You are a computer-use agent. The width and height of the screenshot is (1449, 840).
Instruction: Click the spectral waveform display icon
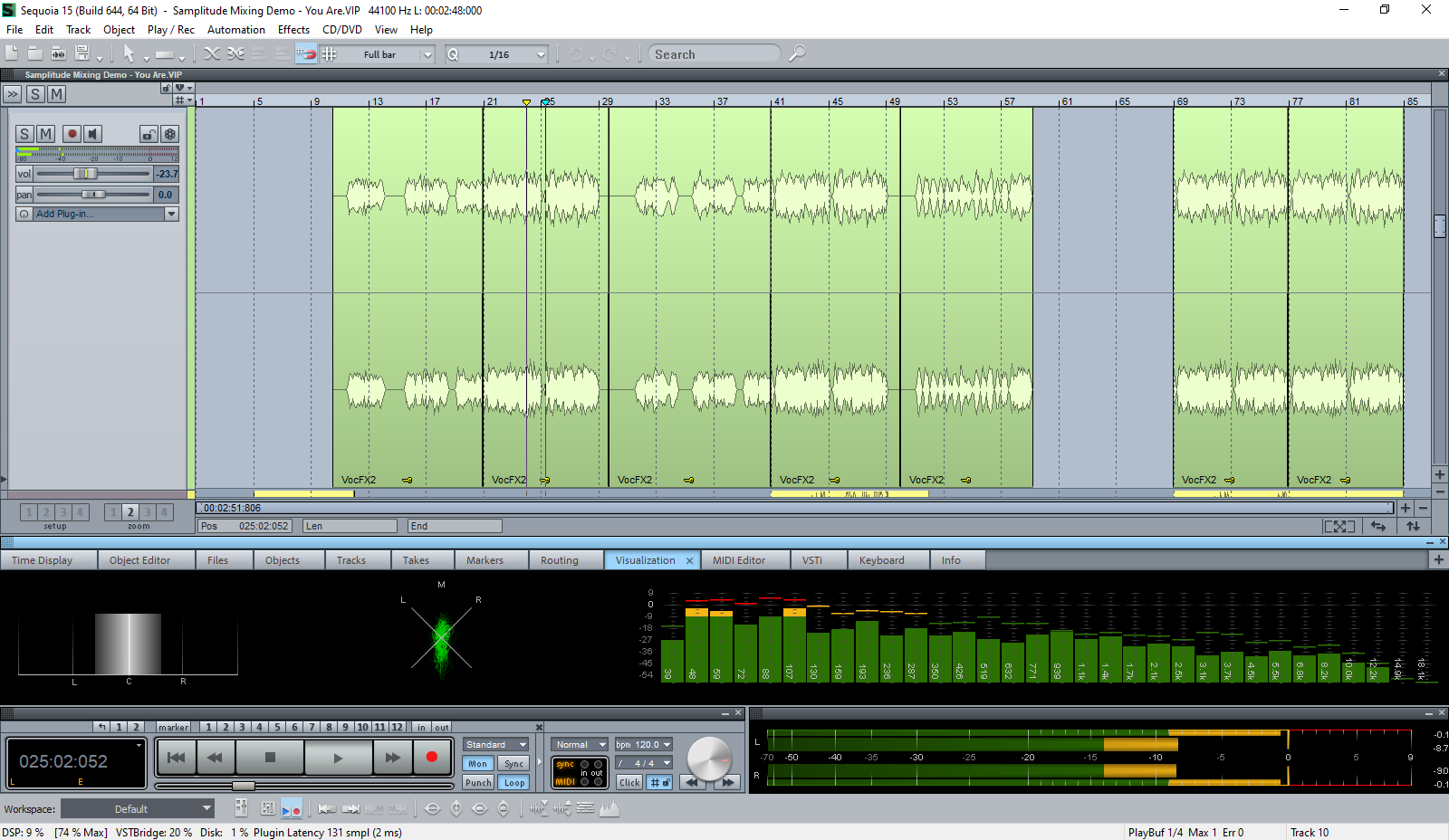point(609,808)
